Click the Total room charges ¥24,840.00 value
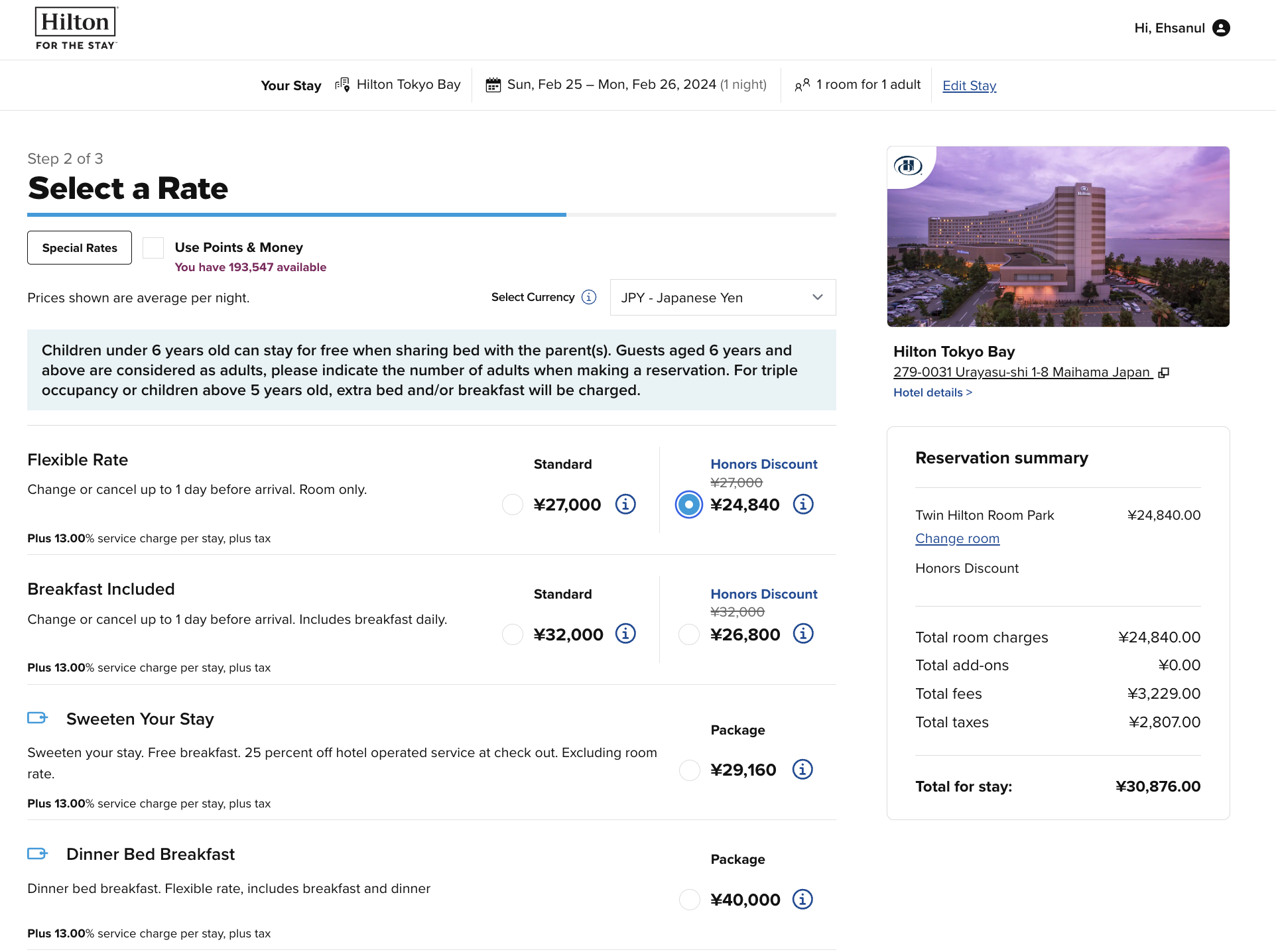This screenshot has height=952, width=1276. [x=1159, y=638]
